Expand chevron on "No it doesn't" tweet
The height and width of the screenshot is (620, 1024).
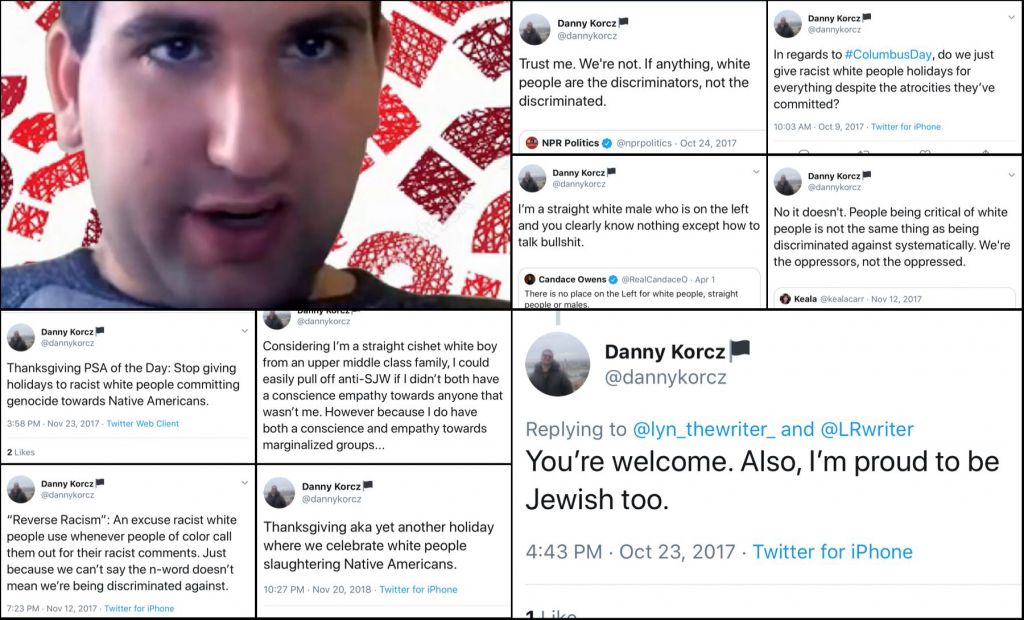[x=1008, y=175]
